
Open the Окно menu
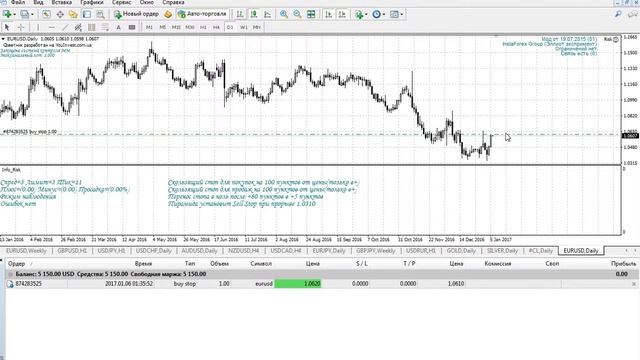(147, 2)
